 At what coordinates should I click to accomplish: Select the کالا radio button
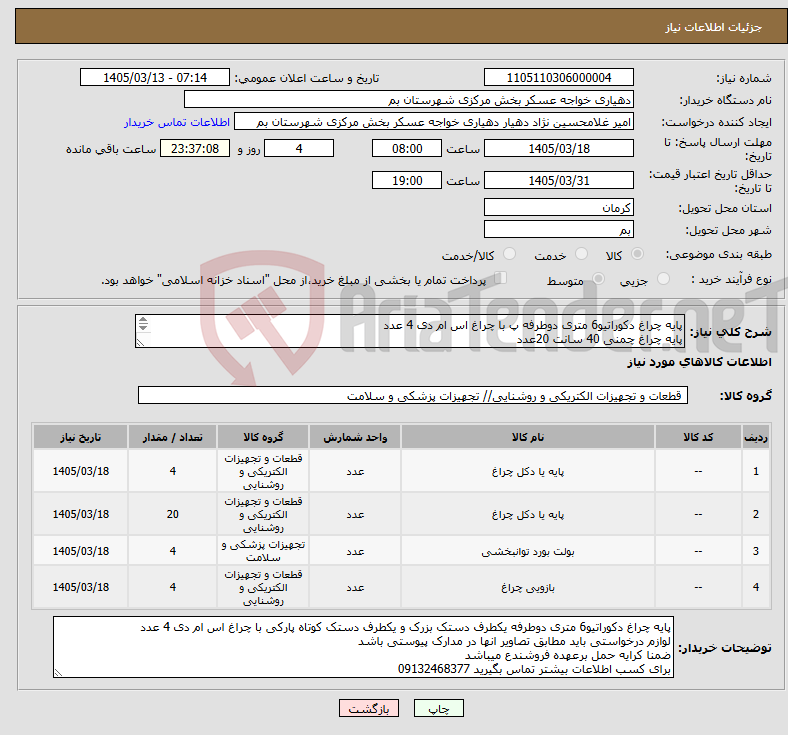click(x=637, y=254)
